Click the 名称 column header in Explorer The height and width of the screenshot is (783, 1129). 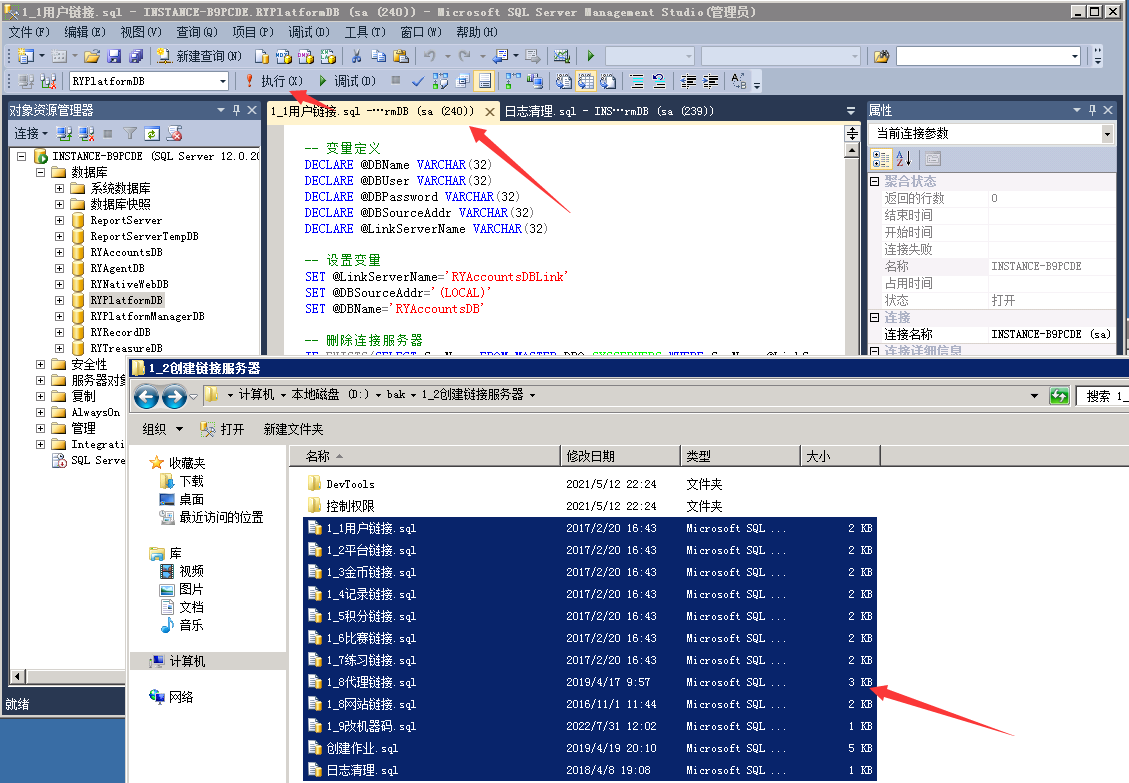[x=425, y=456]
